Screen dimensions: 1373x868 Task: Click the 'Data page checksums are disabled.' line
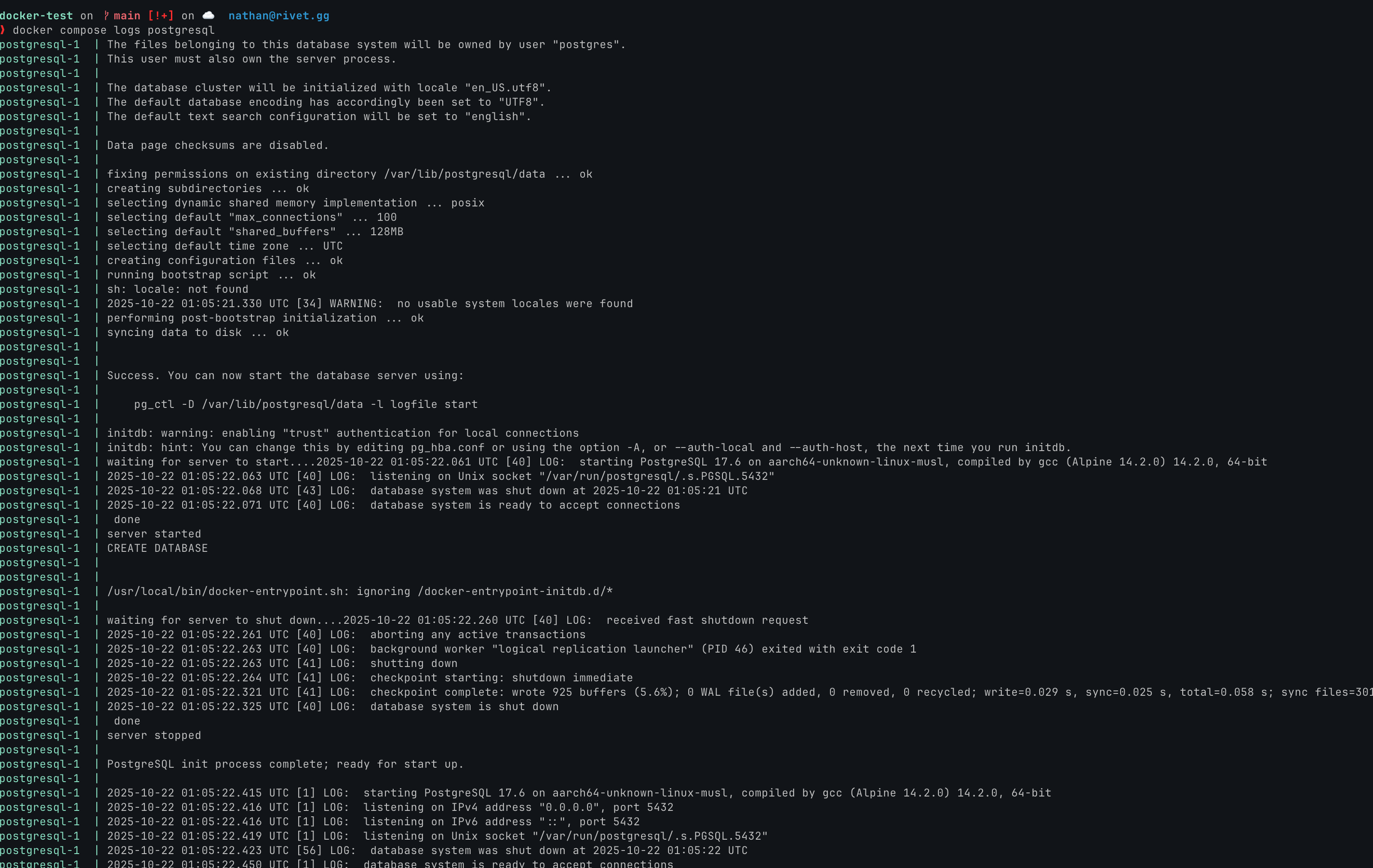point(218,145)
